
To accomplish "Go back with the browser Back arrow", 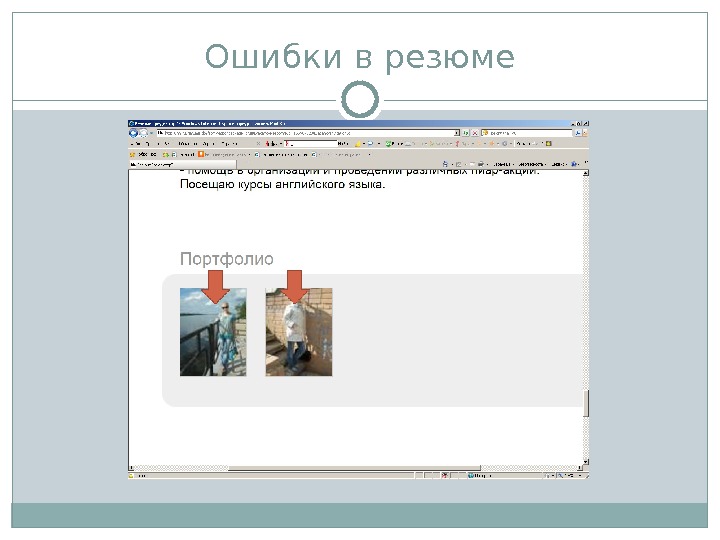I will click(x=134, y=133).
